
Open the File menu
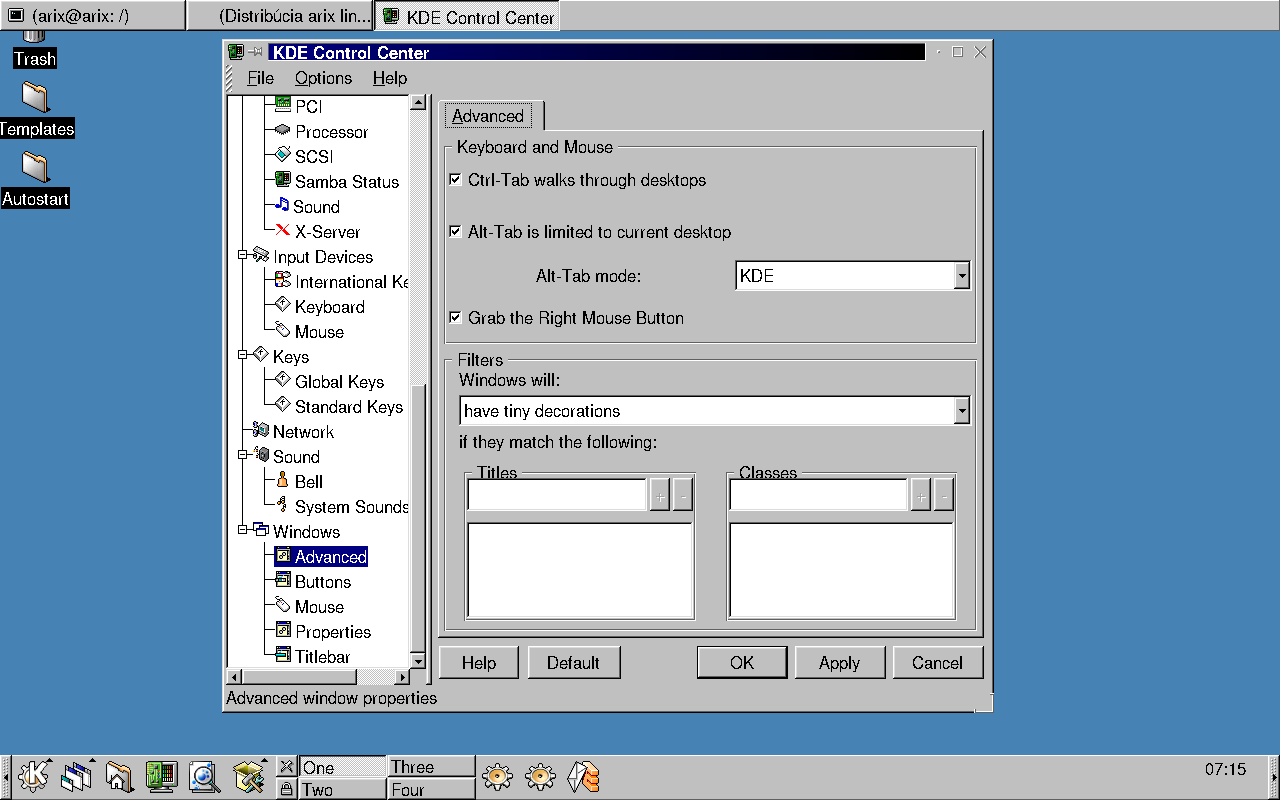(x=260, y=78)
